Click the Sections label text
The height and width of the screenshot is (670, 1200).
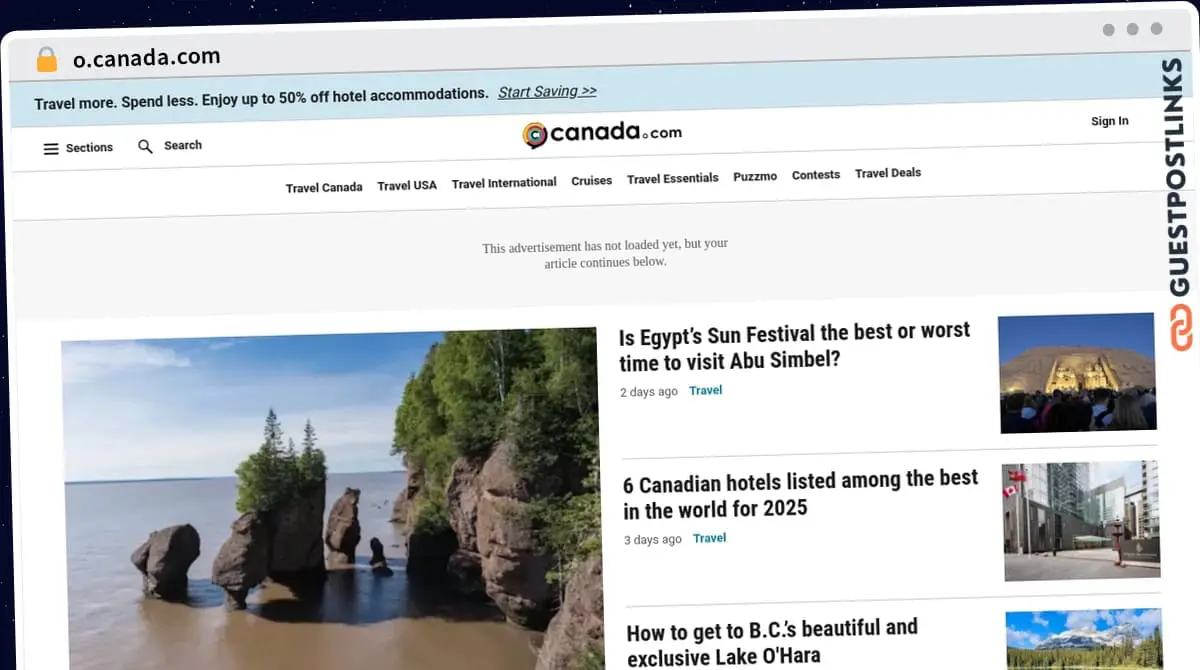[x=89, y=147]
